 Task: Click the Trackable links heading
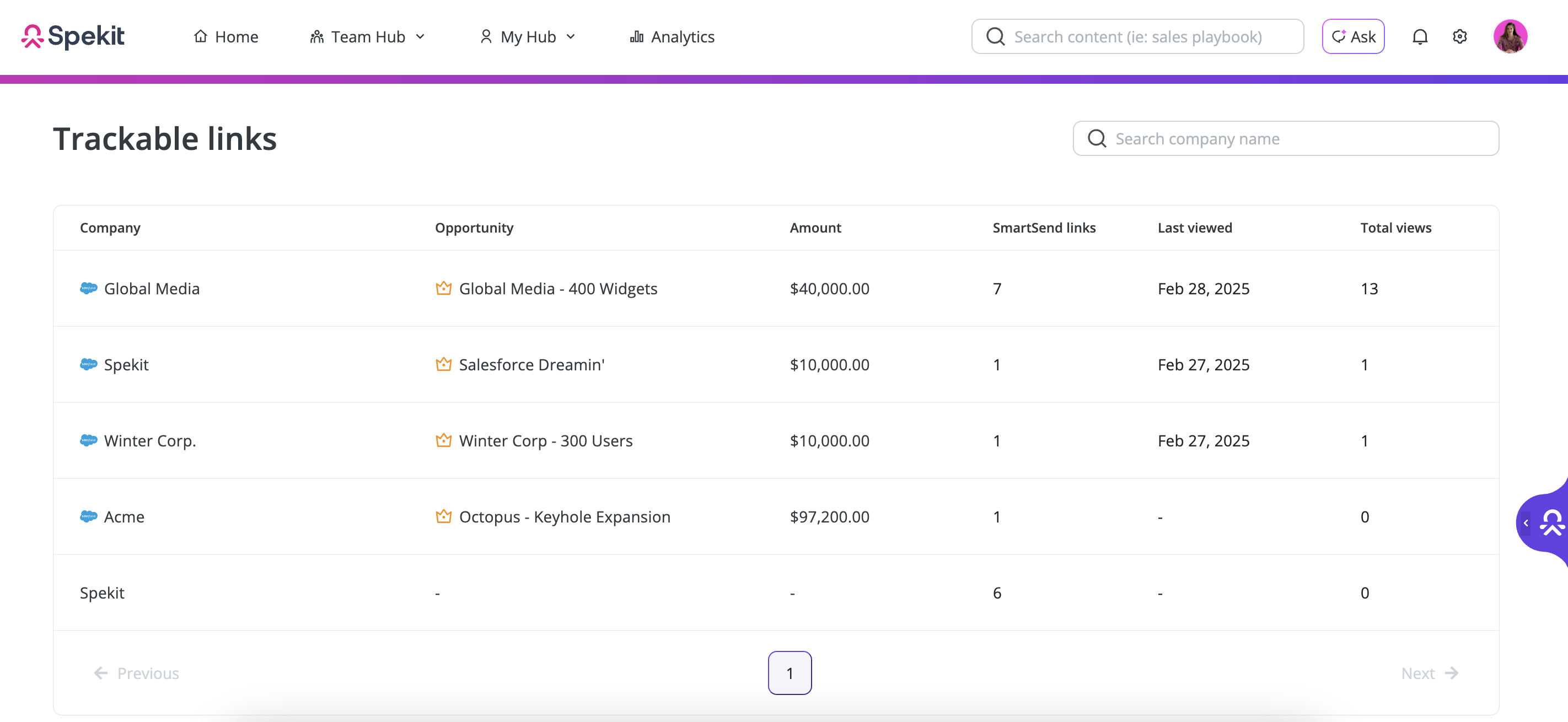(x=164, y=139)
